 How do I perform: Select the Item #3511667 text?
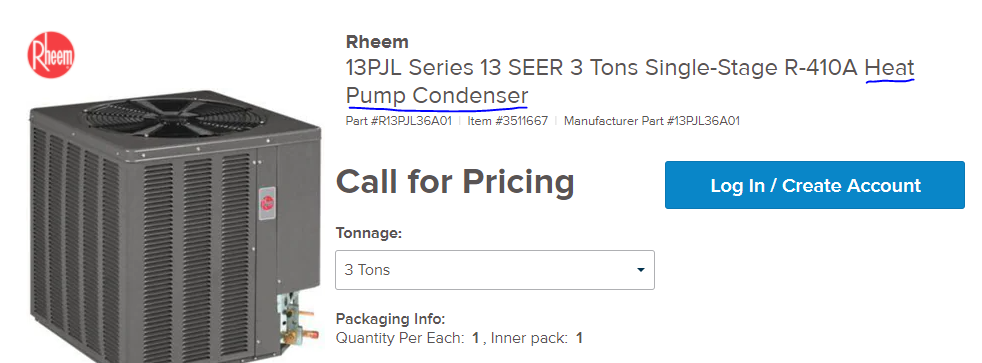[508, 121]
